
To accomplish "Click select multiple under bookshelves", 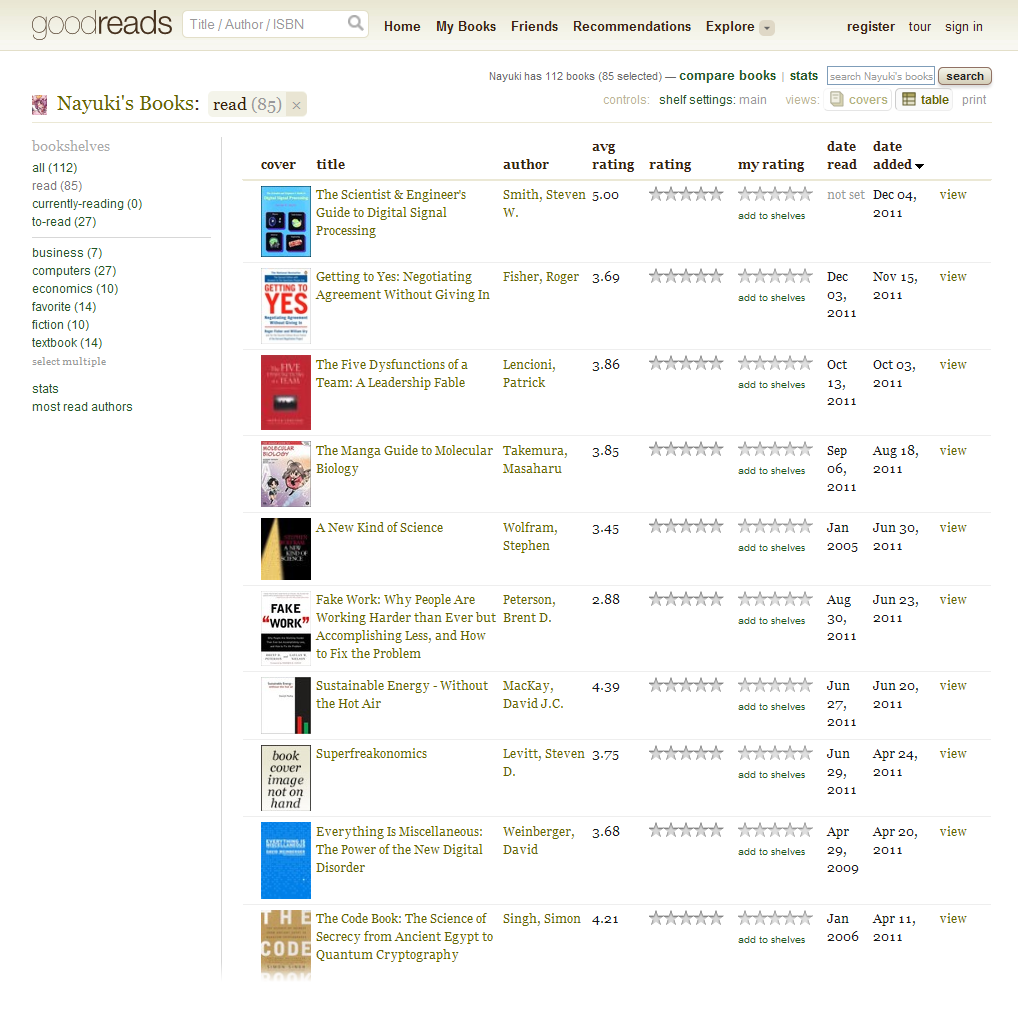I will click(69, 362).
